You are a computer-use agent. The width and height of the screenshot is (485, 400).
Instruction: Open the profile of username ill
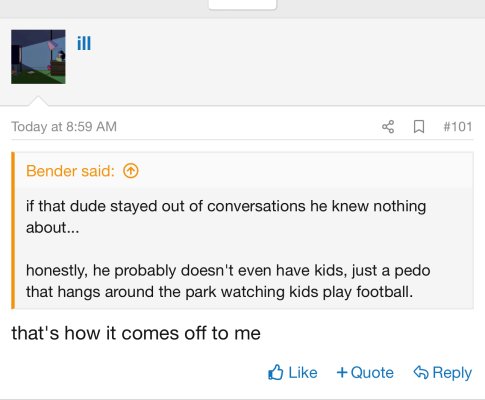click(84, 43)
